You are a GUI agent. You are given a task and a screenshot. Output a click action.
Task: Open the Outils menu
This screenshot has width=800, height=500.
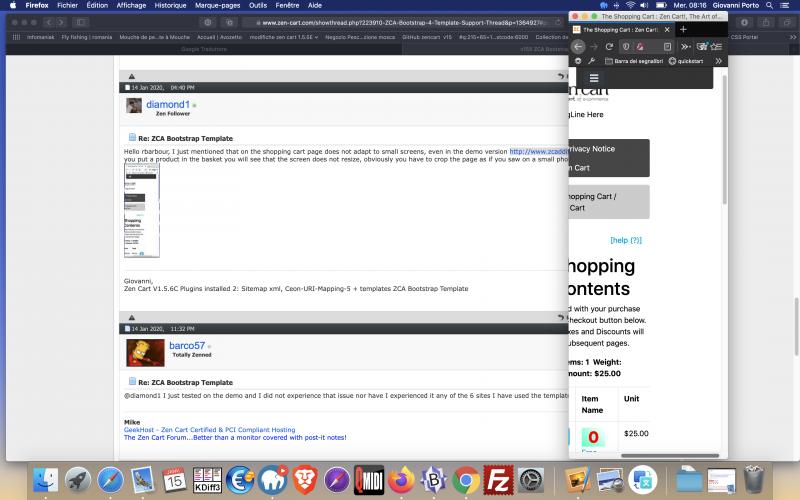(x=258, y=5)
